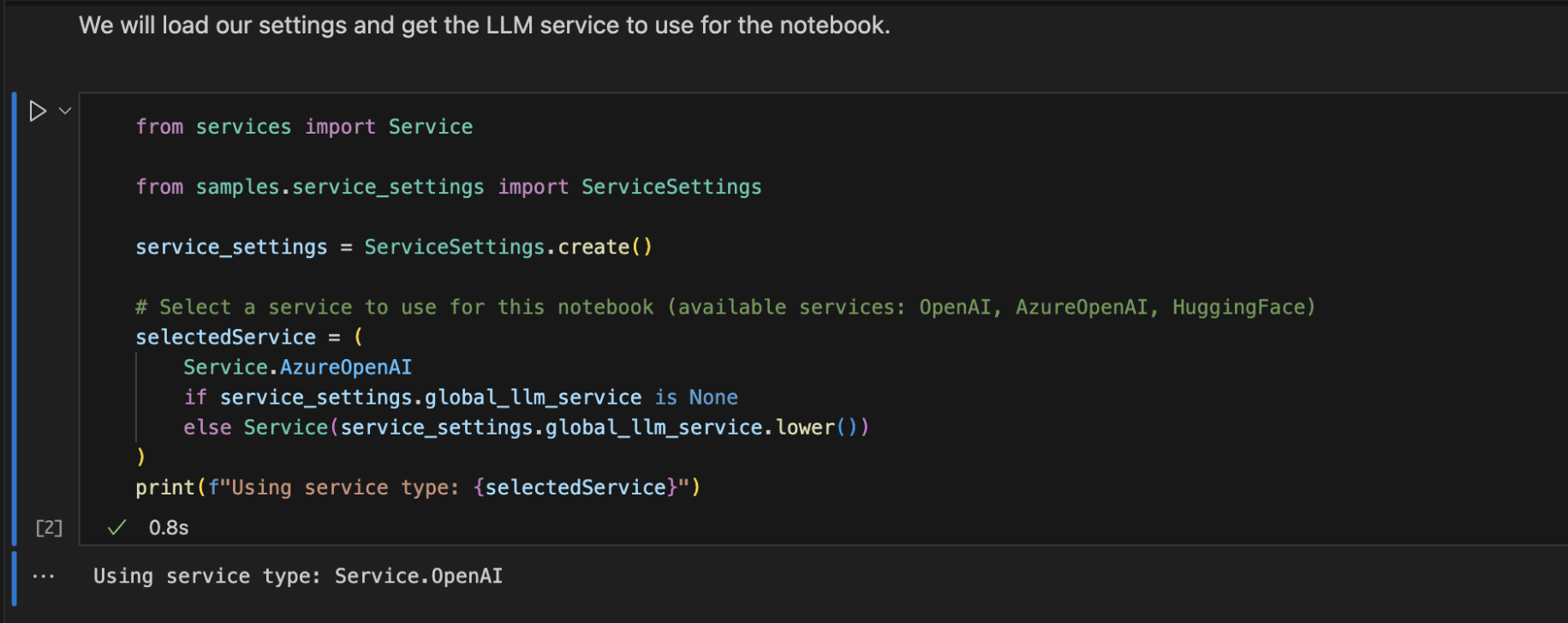The height and width of the screenshot is (623, 1568).
Task: Click the 'None' keyword in the if line
Action: coord(713,398)
